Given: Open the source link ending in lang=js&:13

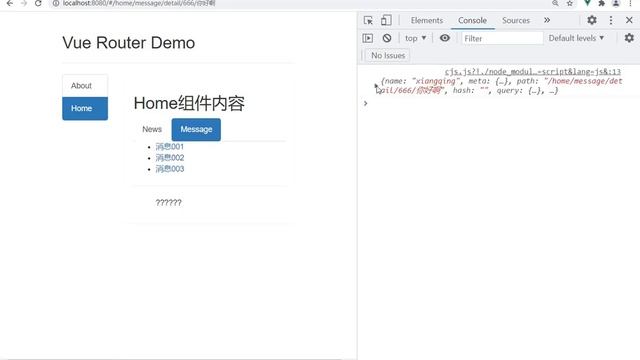Looking at the screenshot, I should [x=533, y=72].
